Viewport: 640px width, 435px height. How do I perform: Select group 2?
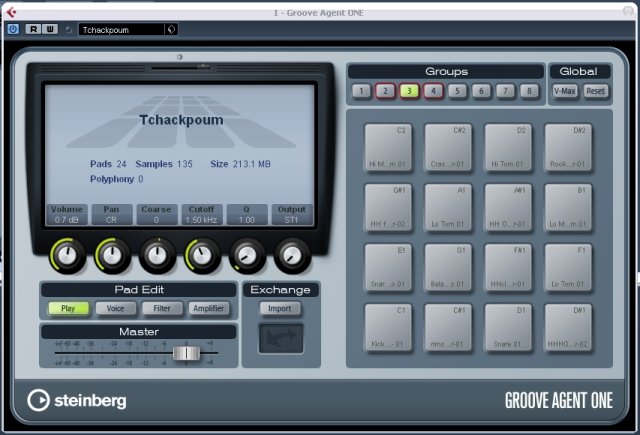tap(385, 91)
